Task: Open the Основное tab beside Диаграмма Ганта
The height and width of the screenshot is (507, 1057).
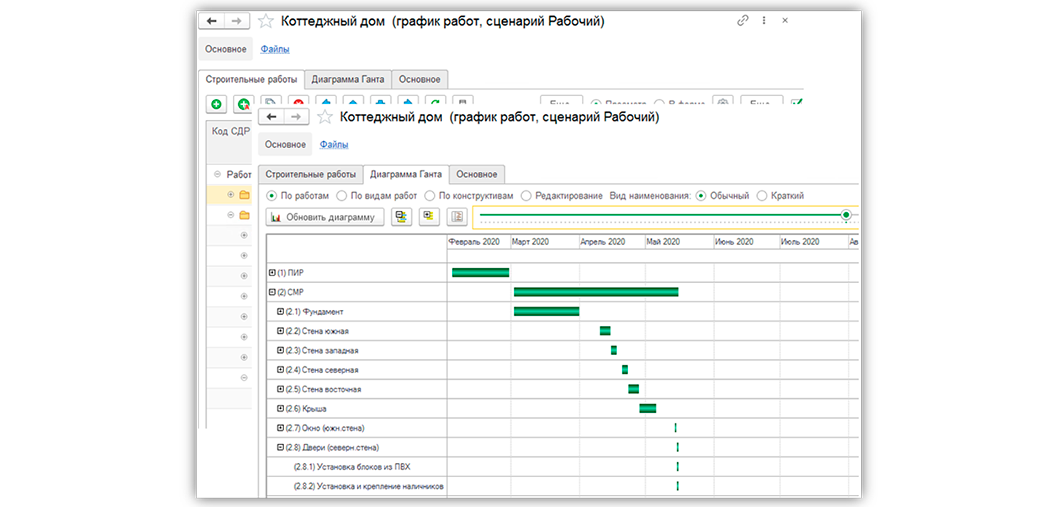Action: pos(477,174)
